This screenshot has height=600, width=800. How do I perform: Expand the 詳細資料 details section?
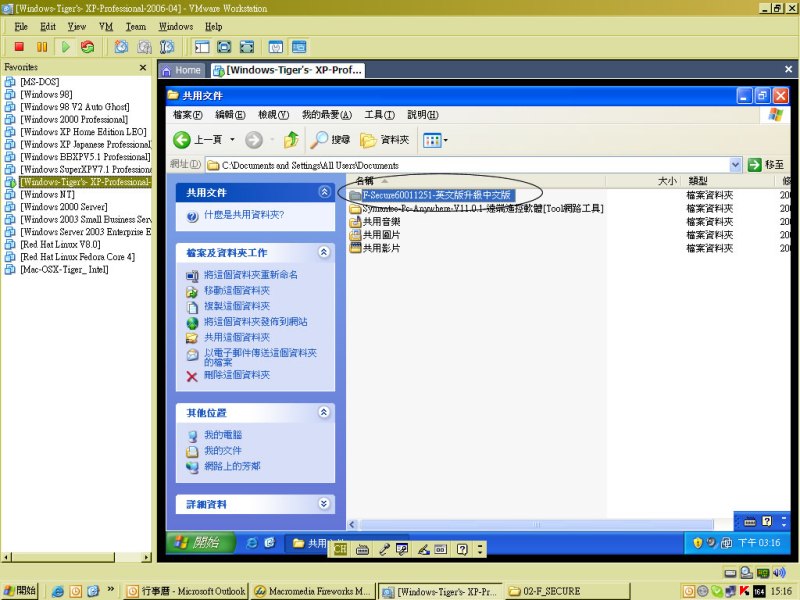324,504
